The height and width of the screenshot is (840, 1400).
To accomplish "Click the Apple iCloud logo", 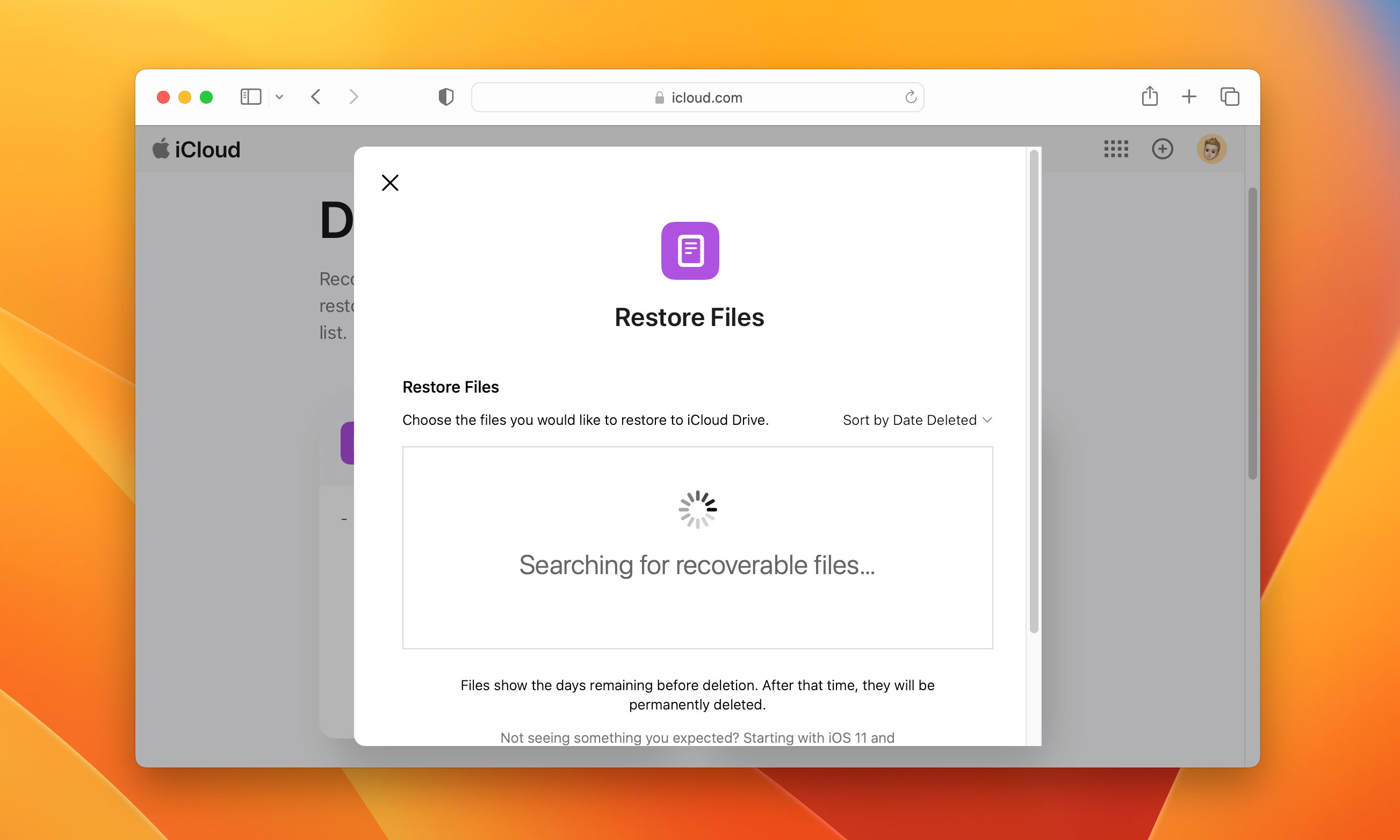I will tap(196, 149).
